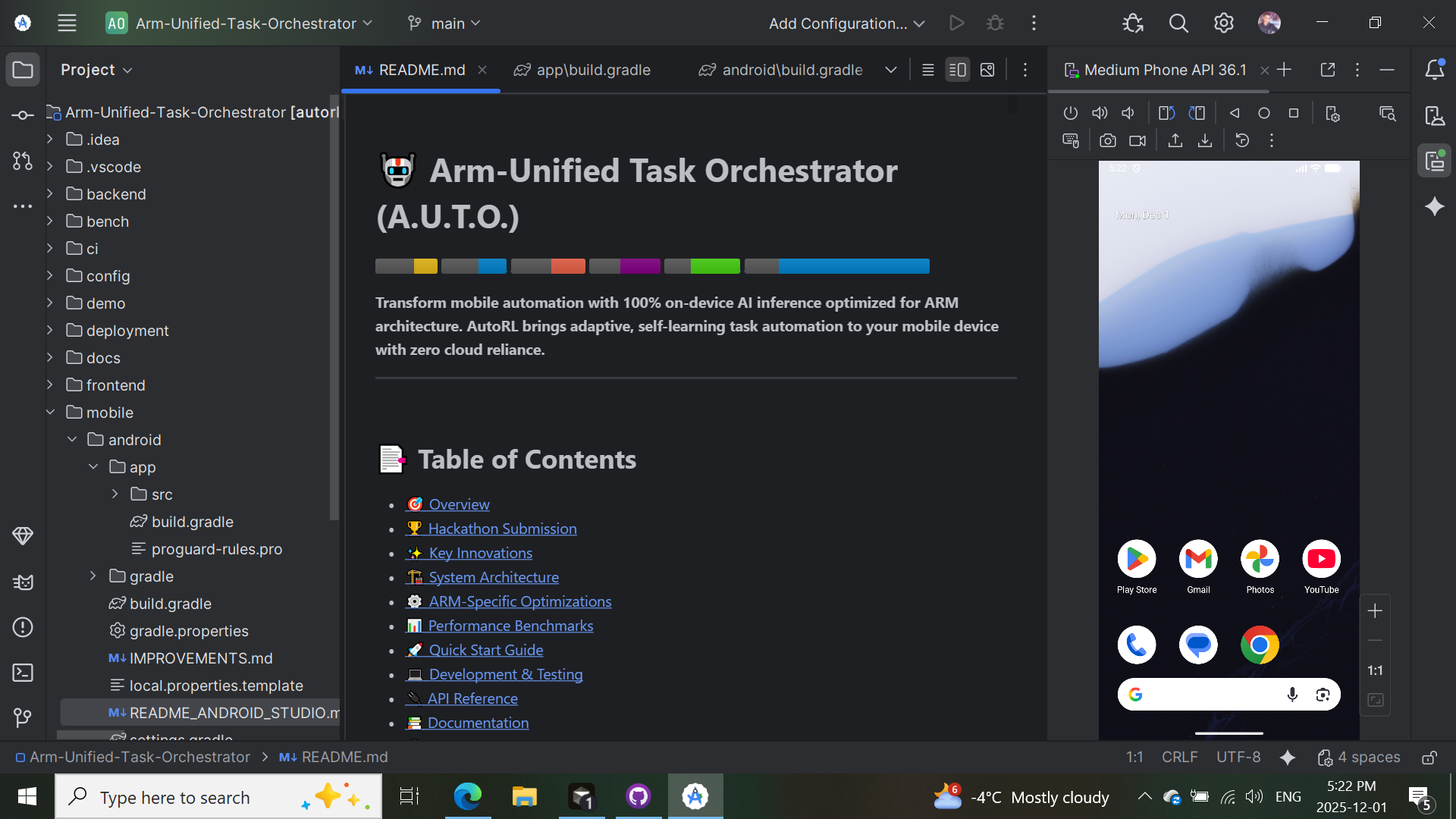Start emulator screen recording
This screenshot has width=1456, height=819.
pos(1137,141)
